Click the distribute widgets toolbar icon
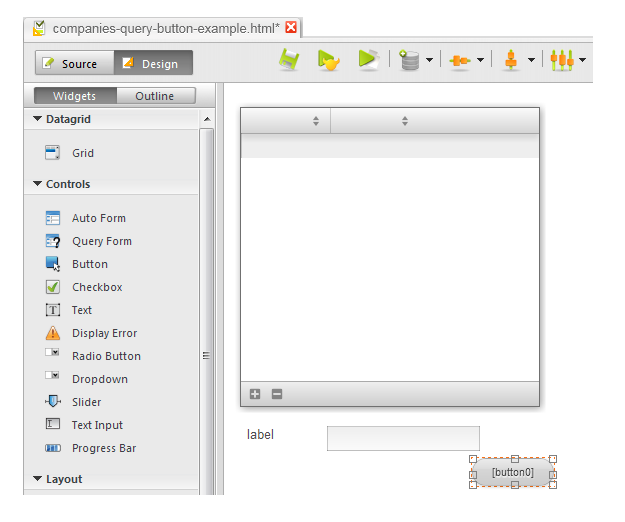 click(x=562, y=61)
